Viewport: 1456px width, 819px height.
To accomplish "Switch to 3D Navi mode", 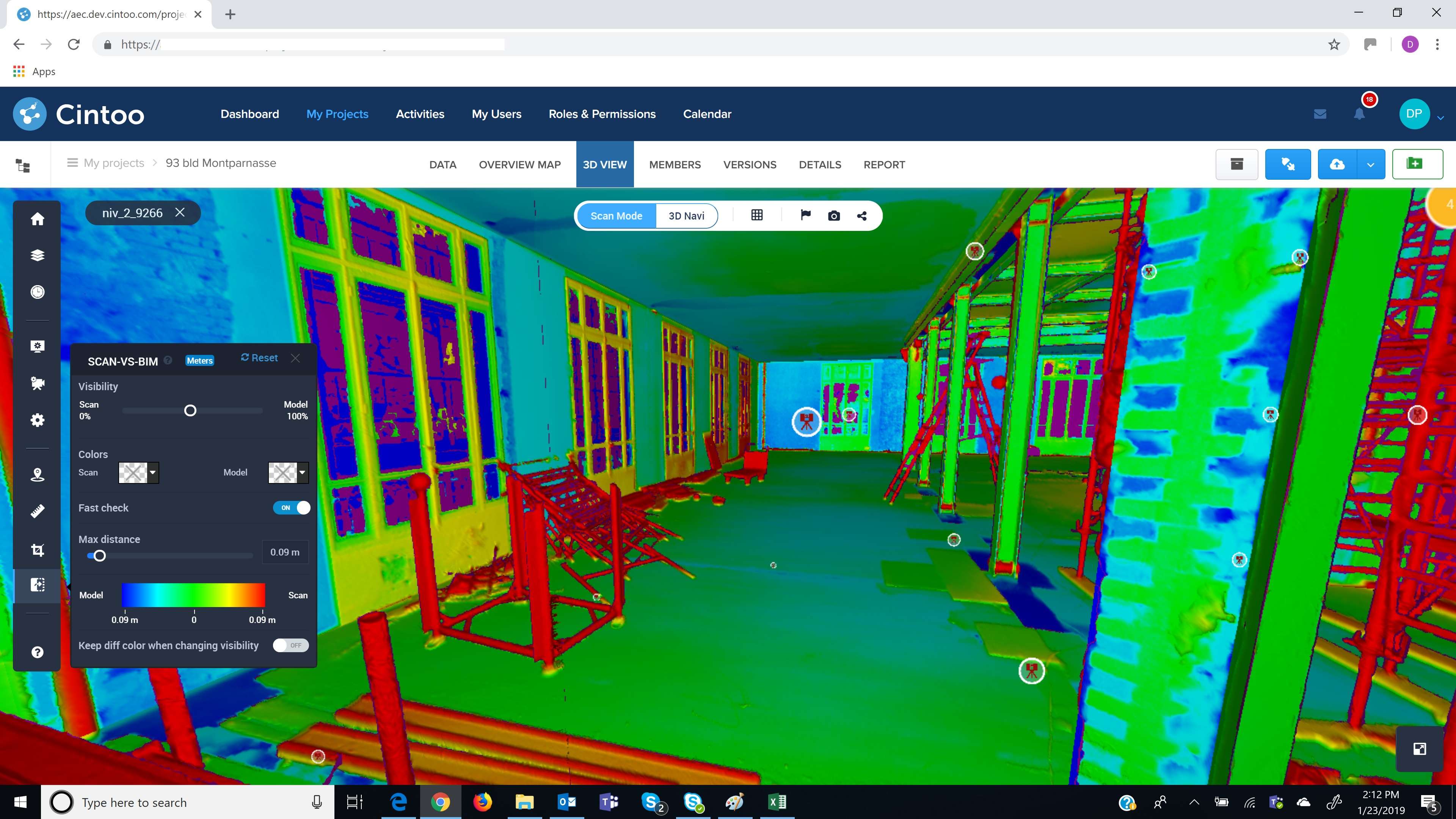I will pos(686,216).
